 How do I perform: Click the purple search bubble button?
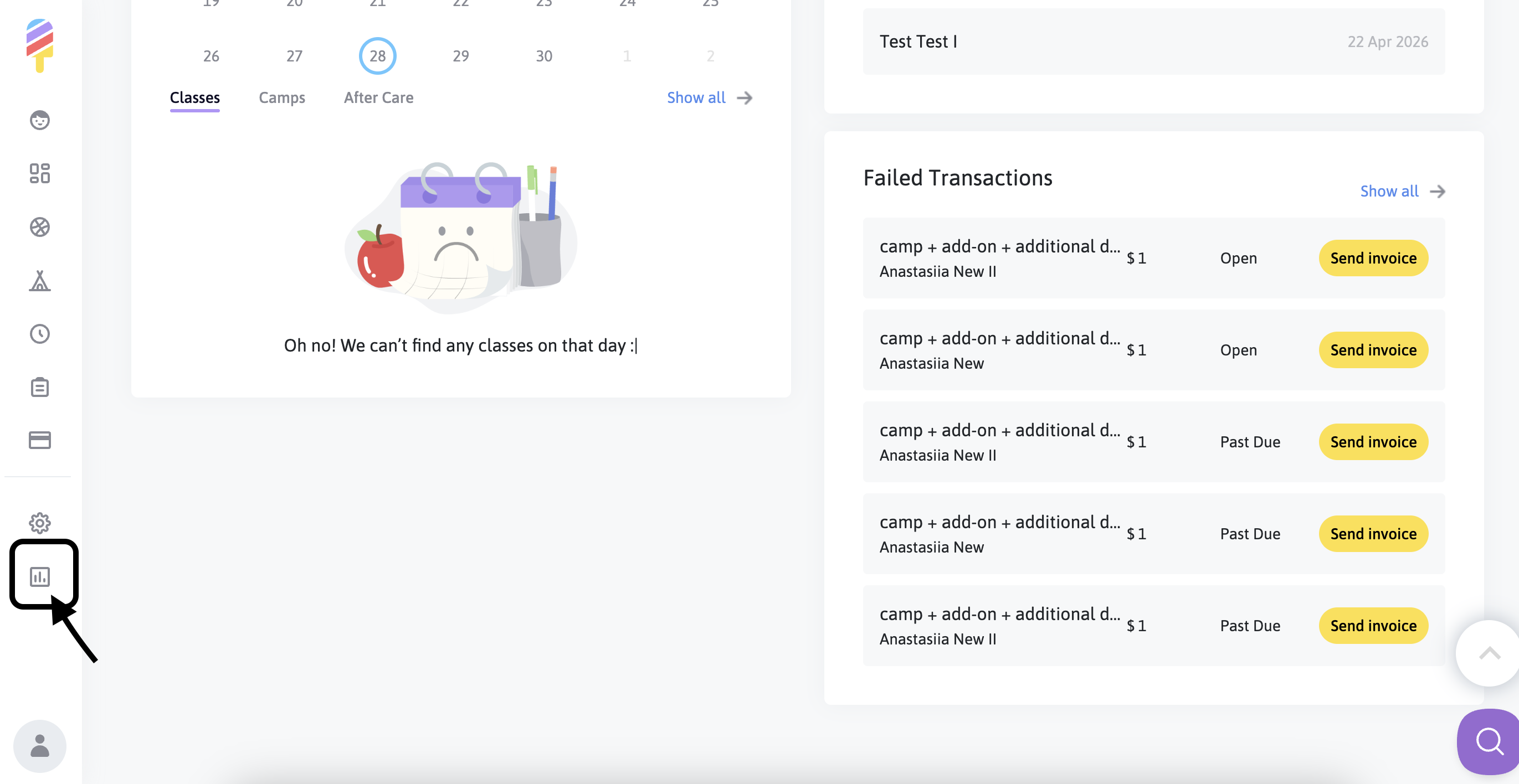1489,741
